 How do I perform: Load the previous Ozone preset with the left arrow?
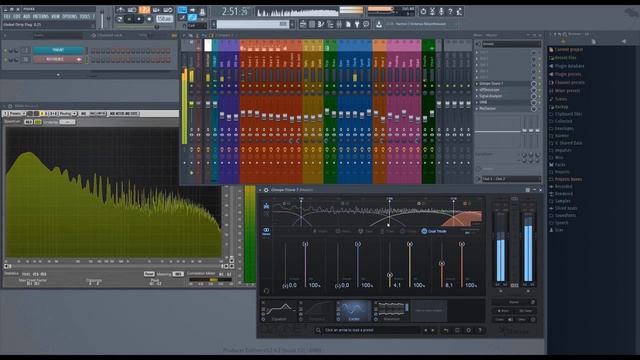coord(426,330)
